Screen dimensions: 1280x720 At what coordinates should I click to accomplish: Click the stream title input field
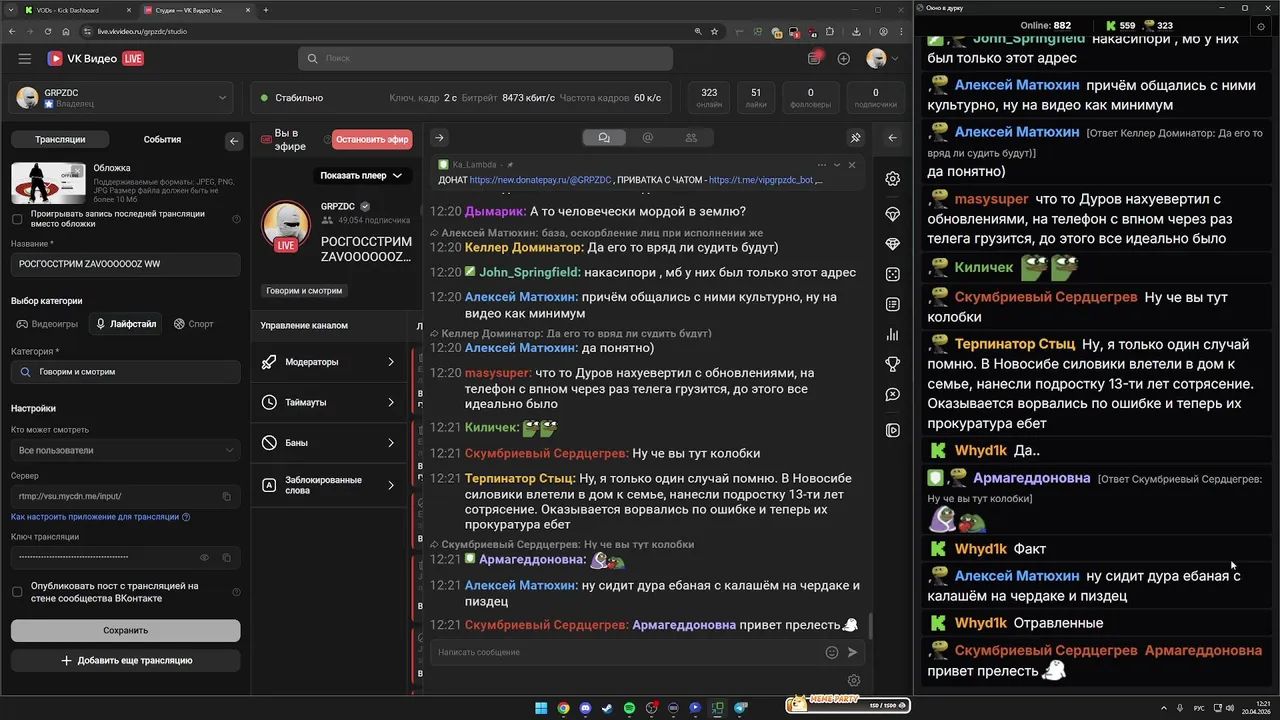(x=125, y=264)
